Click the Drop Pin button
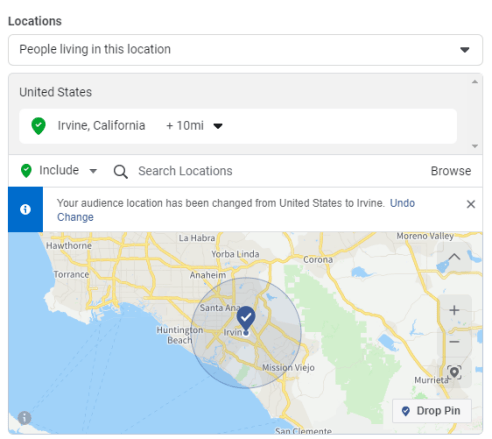The image size is (492, 439). click(x=432, y=411)
